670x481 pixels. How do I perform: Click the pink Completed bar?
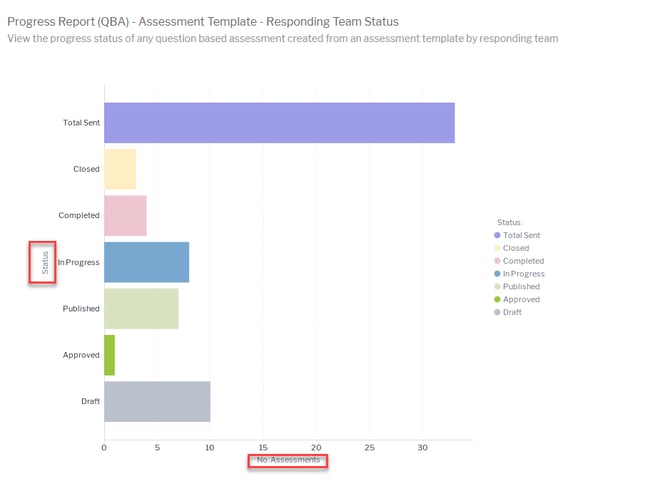tap(125, 215)
